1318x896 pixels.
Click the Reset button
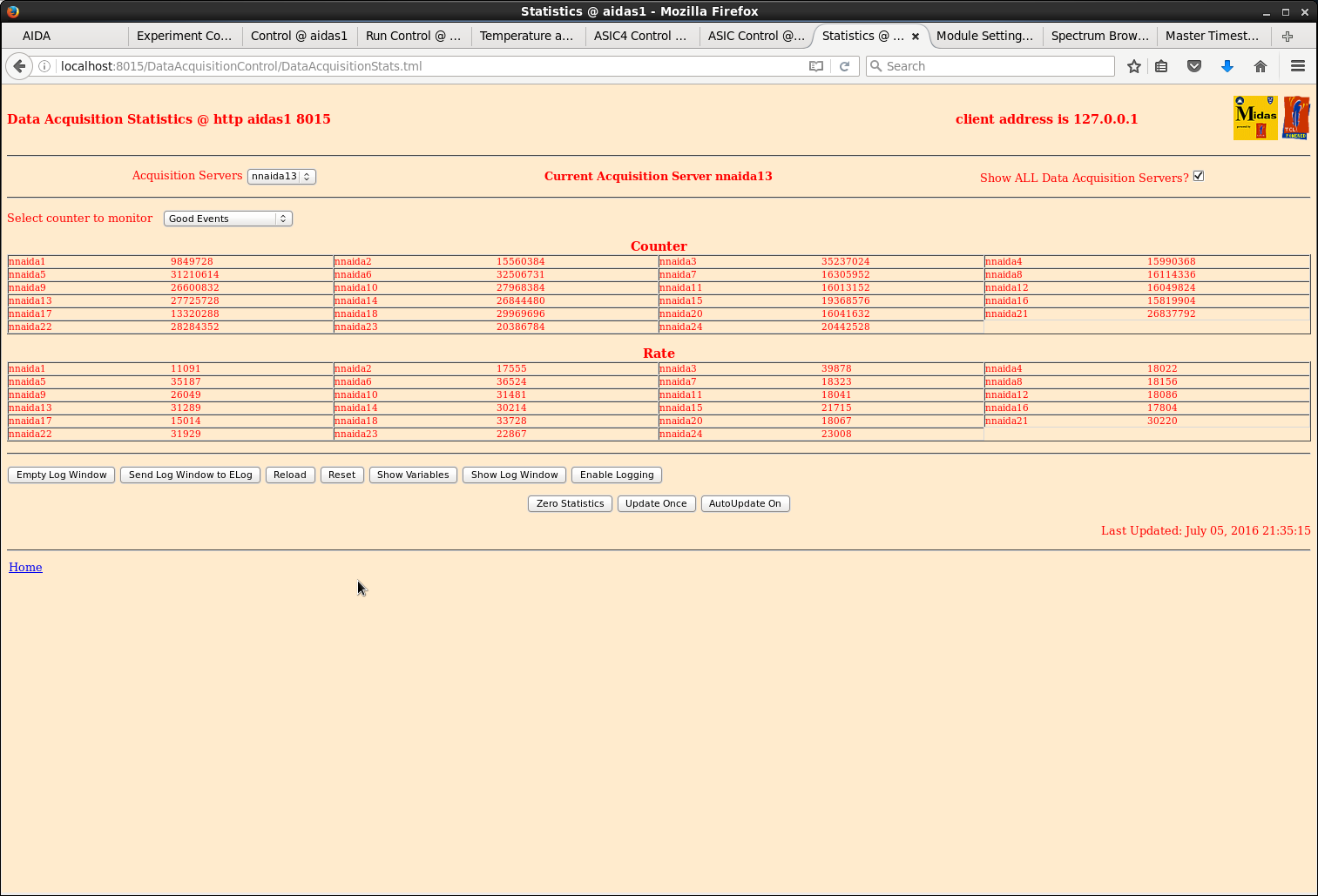pos(341,475)
